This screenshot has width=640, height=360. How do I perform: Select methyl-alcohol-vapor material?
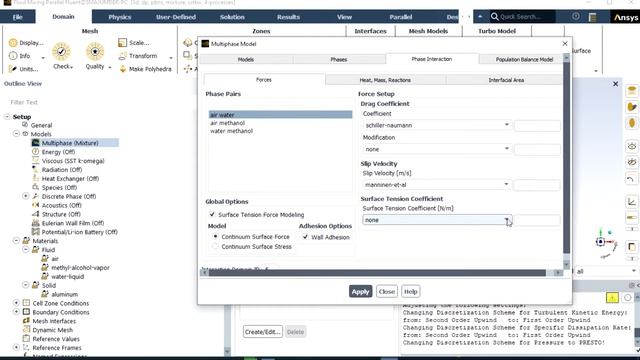(80, 268)
